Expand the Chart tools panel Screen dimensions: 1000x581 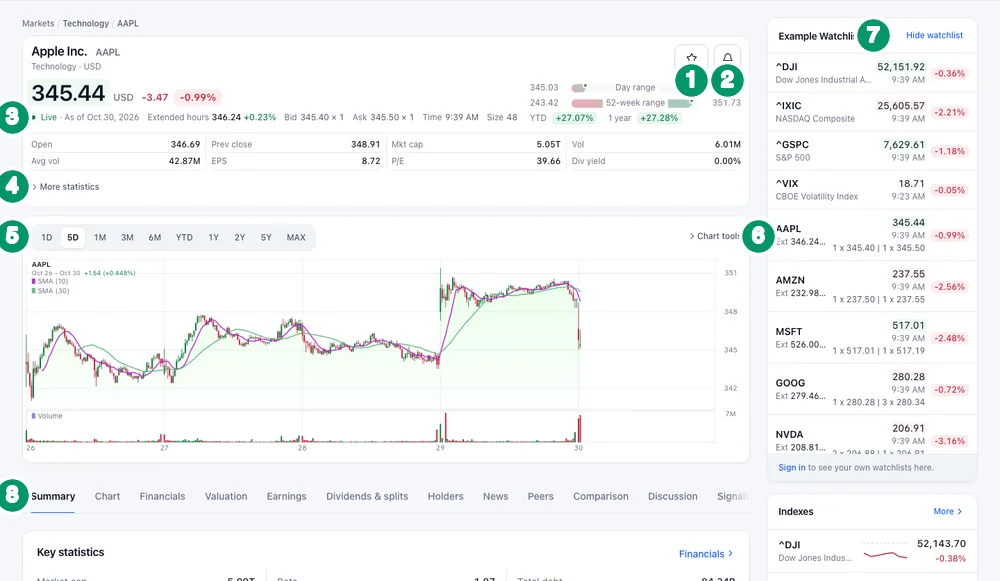click(714, 236)
